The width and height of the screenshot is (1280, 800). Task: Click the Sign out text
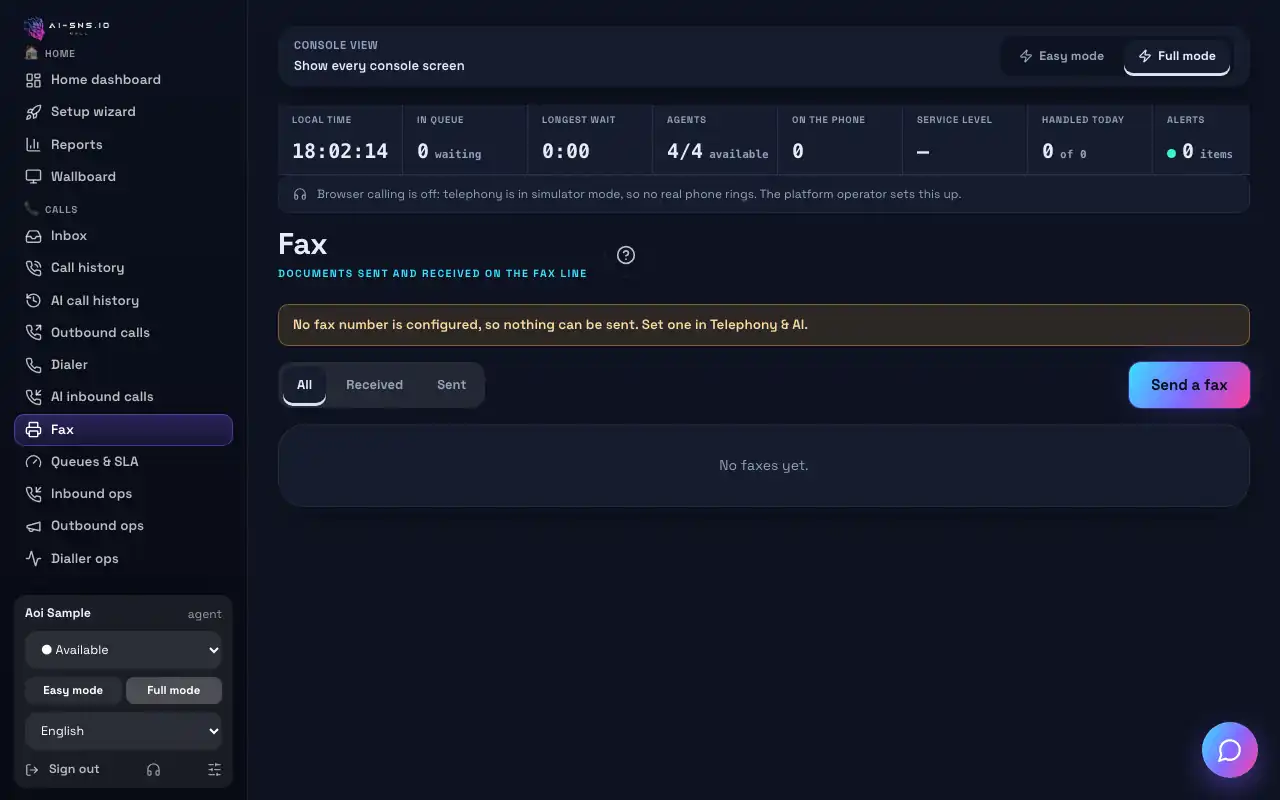click(74, 769)
